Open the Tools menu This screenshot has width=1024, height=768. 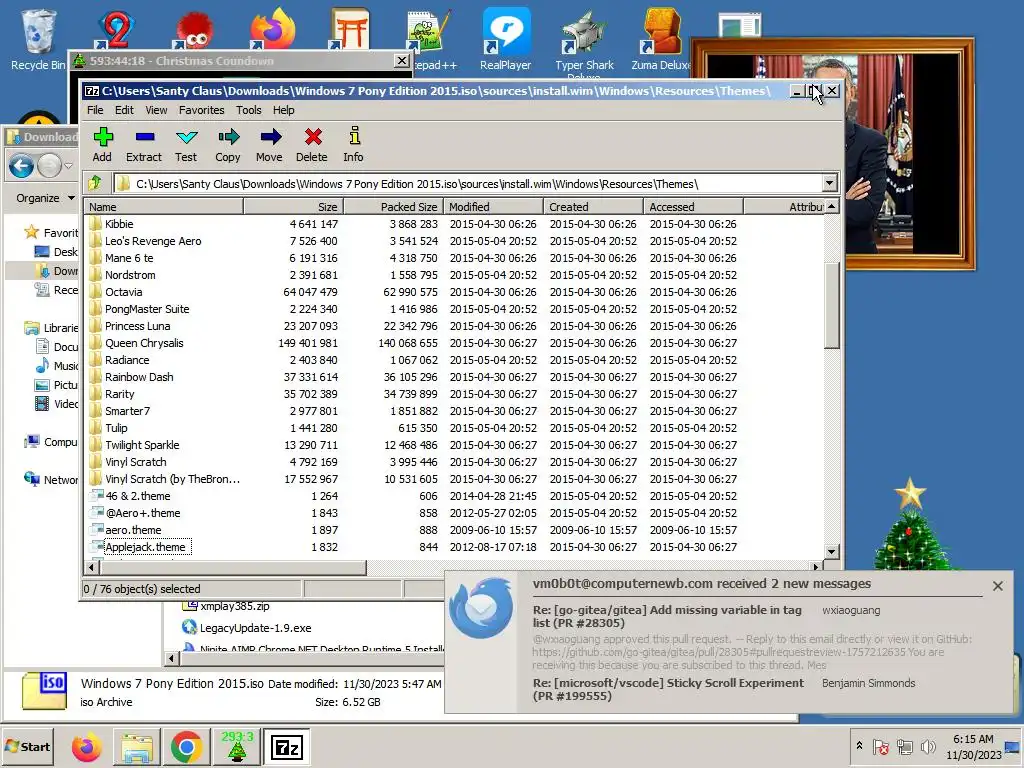pyautogui.click(x=249, y=110)
